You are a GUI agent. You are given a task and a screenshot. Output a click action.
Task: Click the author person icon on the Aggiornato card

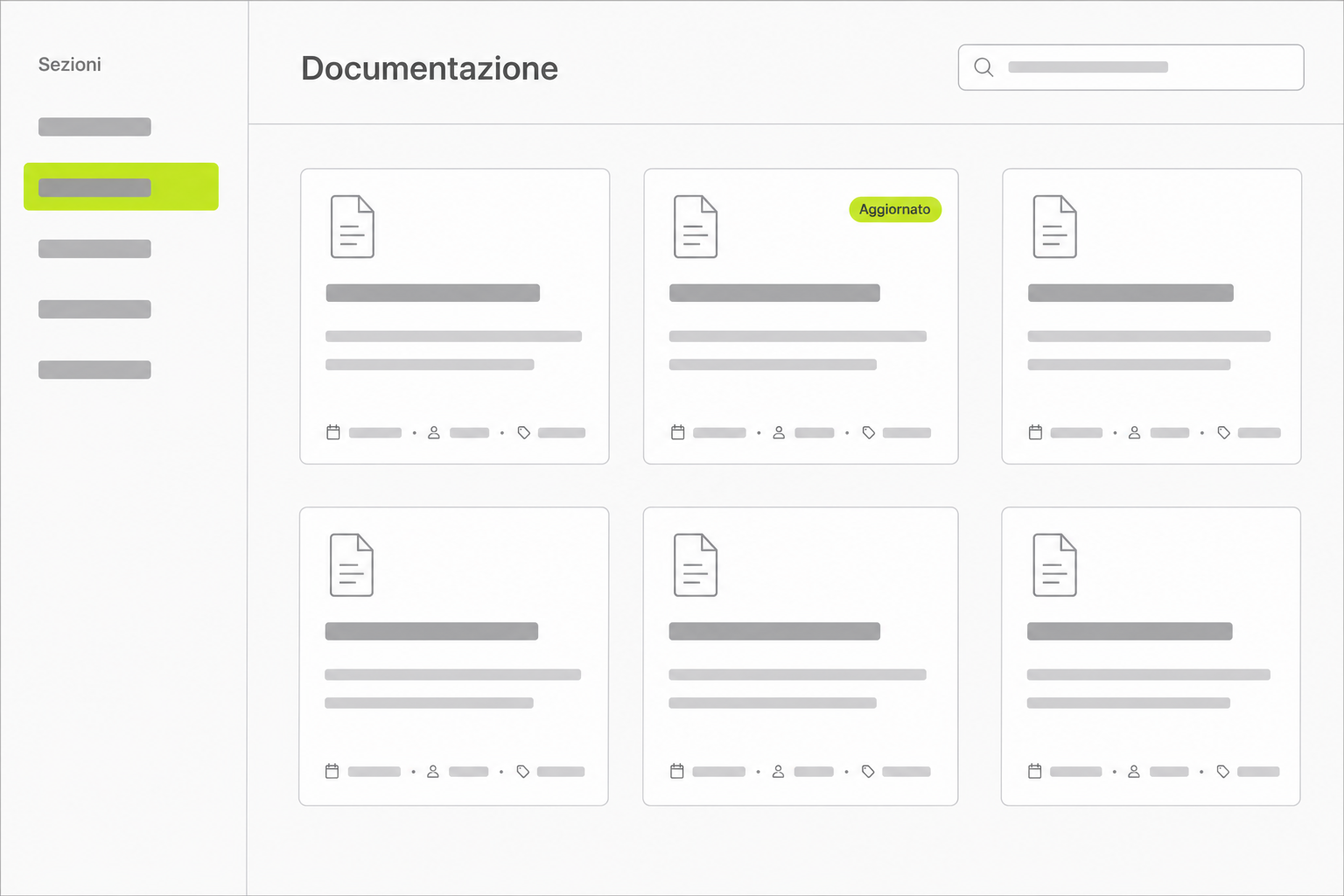tap(779, 432)
